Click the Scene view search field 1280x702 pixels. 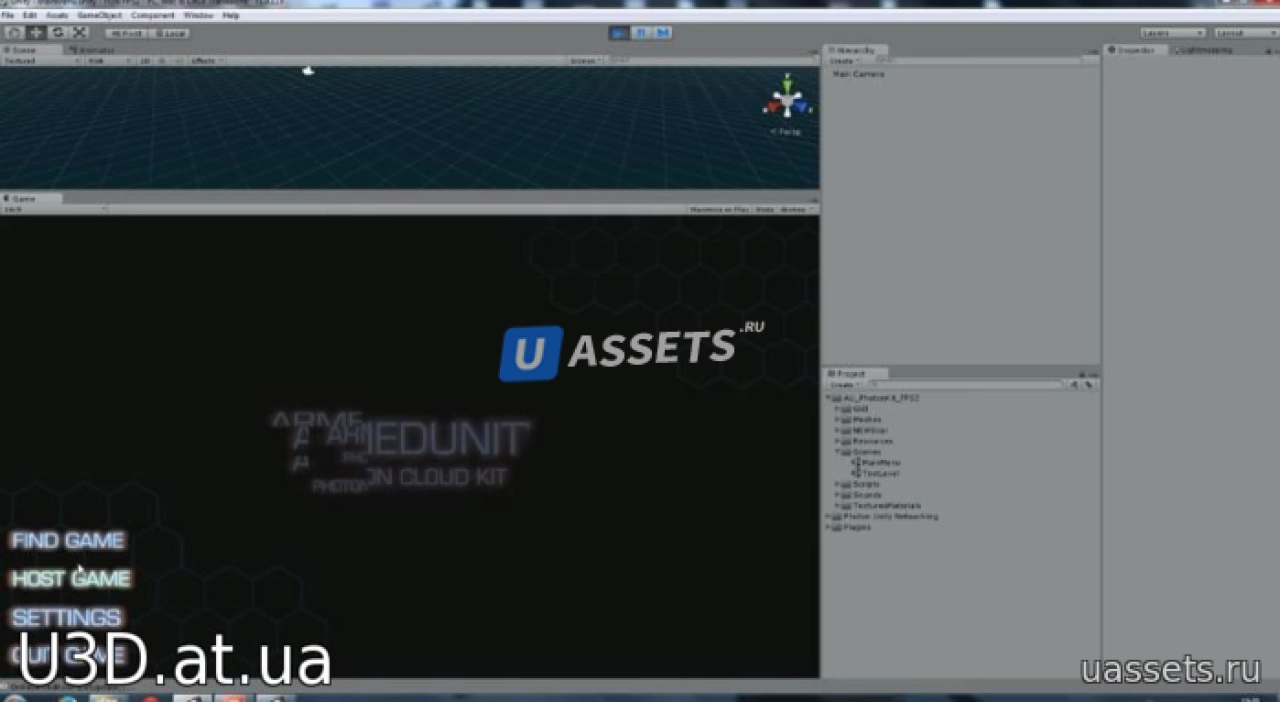[710, 61]
